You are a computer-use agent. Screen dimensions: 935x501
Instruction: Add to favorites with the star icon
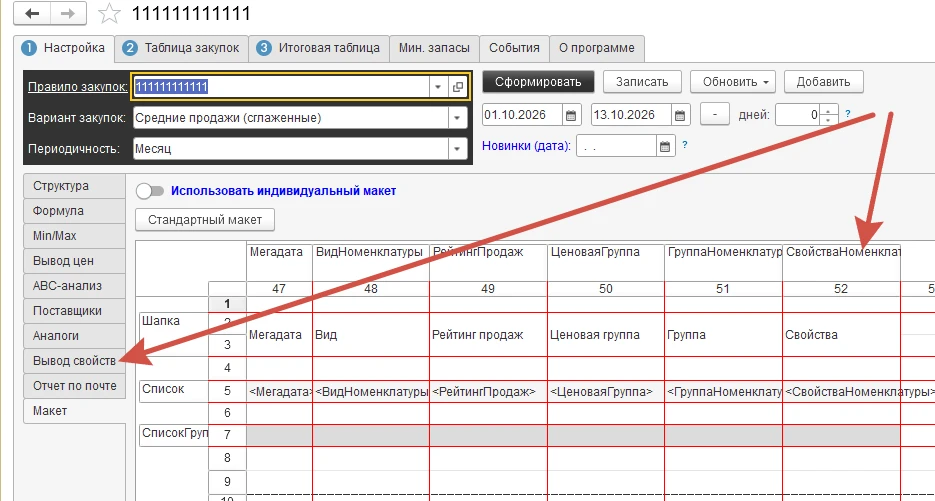coord(109,13)
